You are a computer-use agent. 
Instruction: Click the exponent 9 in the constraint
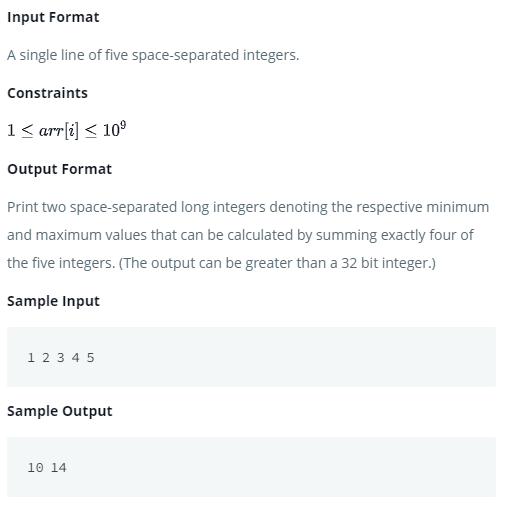(x=123, y=125)
